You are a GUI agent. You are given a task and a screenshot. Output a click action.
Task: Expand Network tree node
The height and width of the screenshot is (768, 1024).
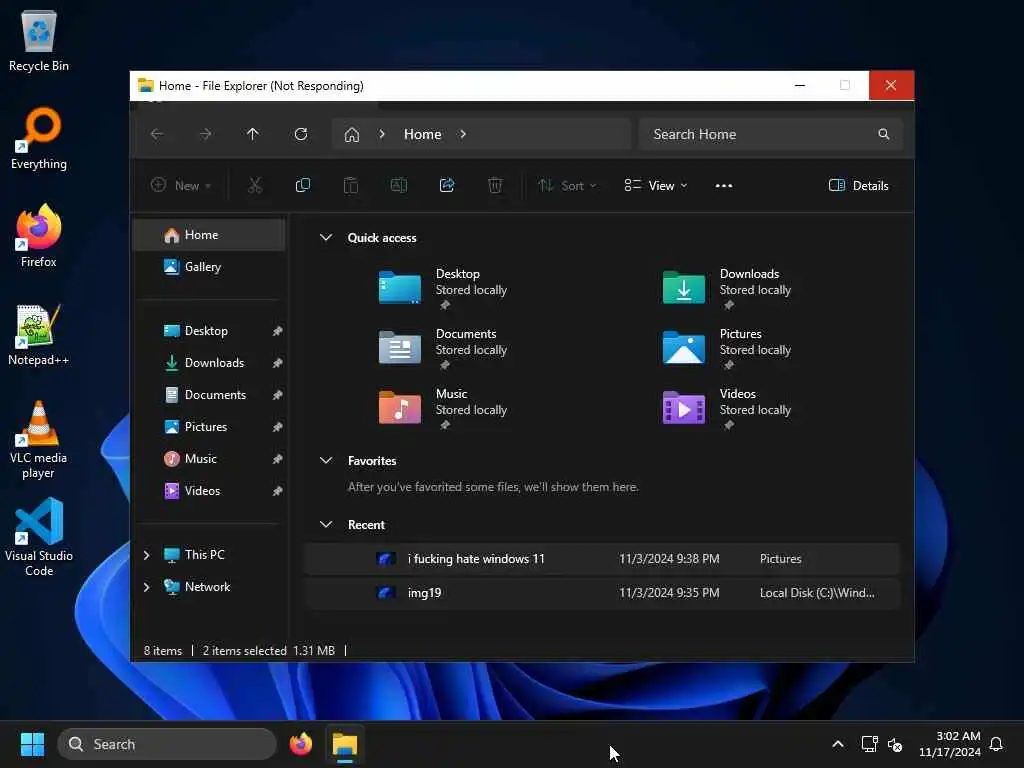pyautogui.click(x=147, y=587)
